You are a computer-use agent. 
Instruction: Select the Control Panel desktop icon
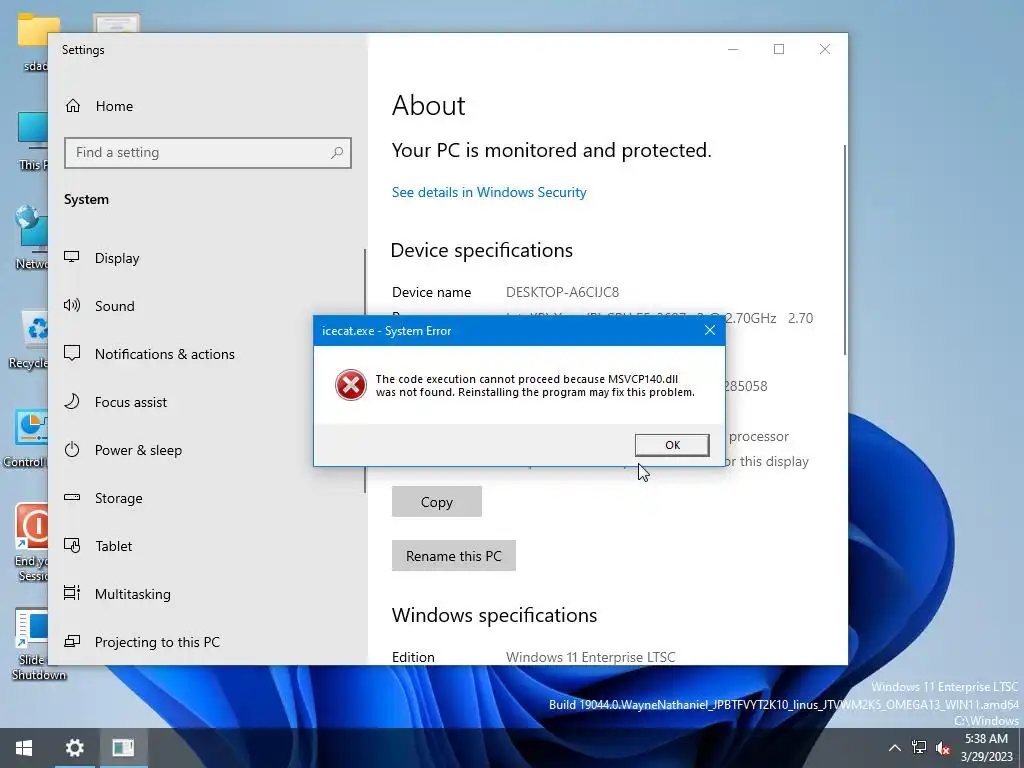coord(26,439)
